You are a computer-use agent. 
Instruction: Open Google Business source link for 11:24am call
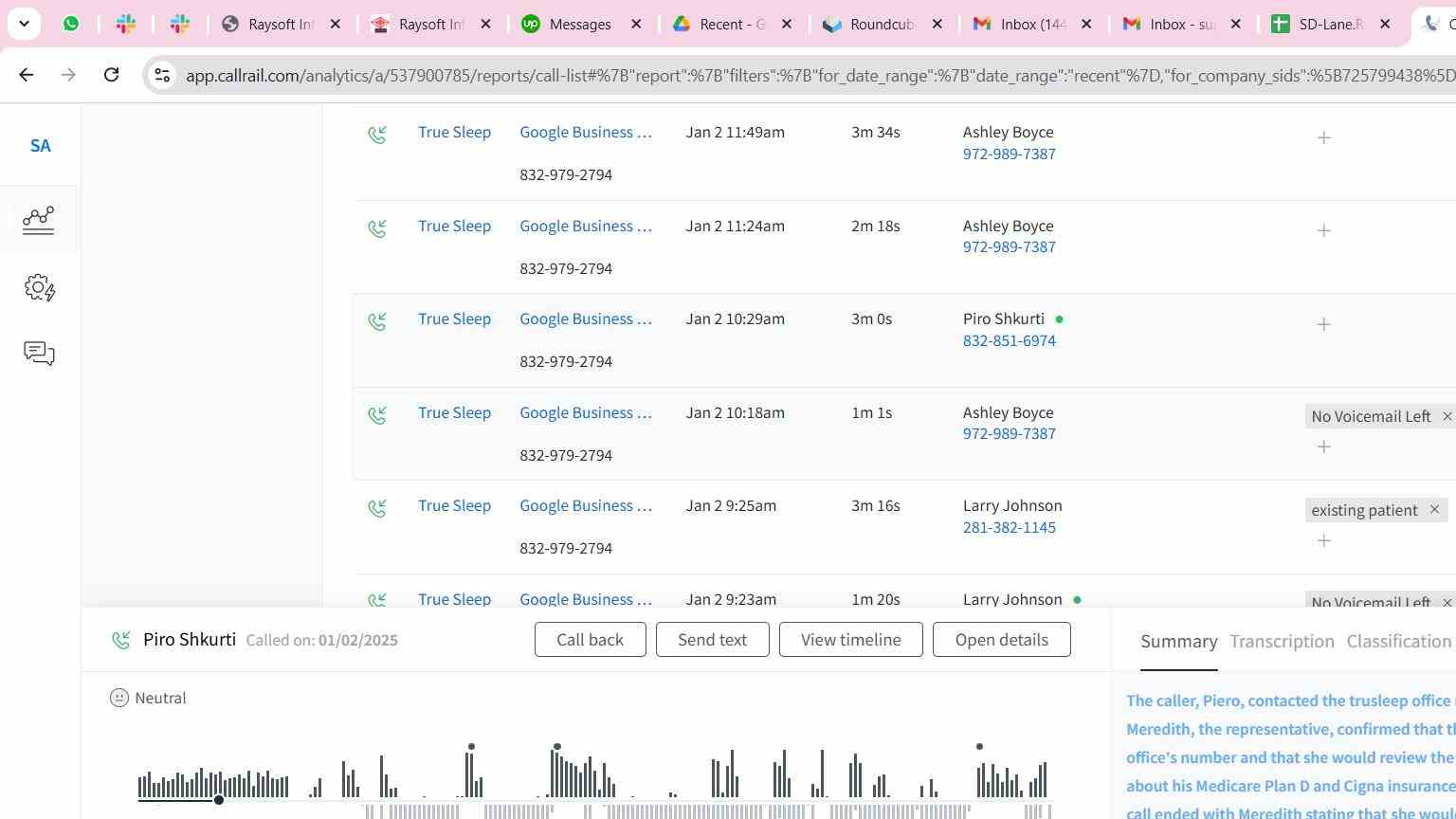pos(586,227)
